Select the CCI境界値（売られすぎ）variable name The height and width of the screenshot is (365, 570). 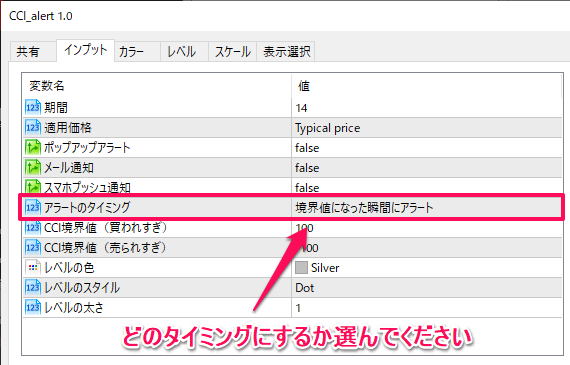point(106,248)
